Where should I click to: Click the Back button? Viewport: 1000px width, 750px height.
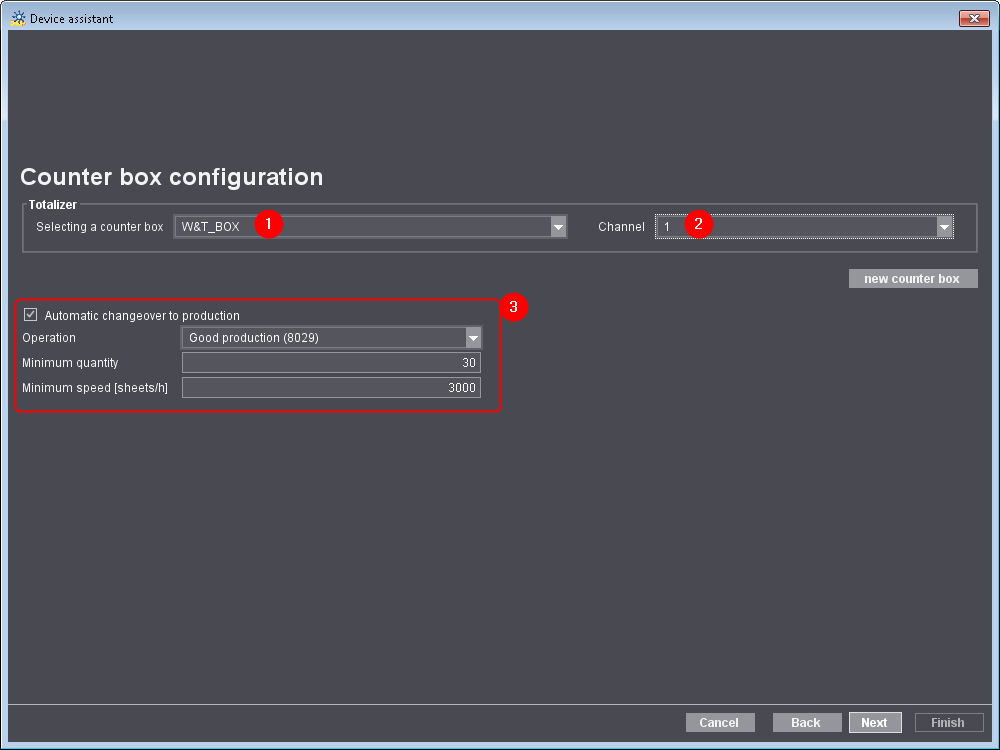(806, 722)
